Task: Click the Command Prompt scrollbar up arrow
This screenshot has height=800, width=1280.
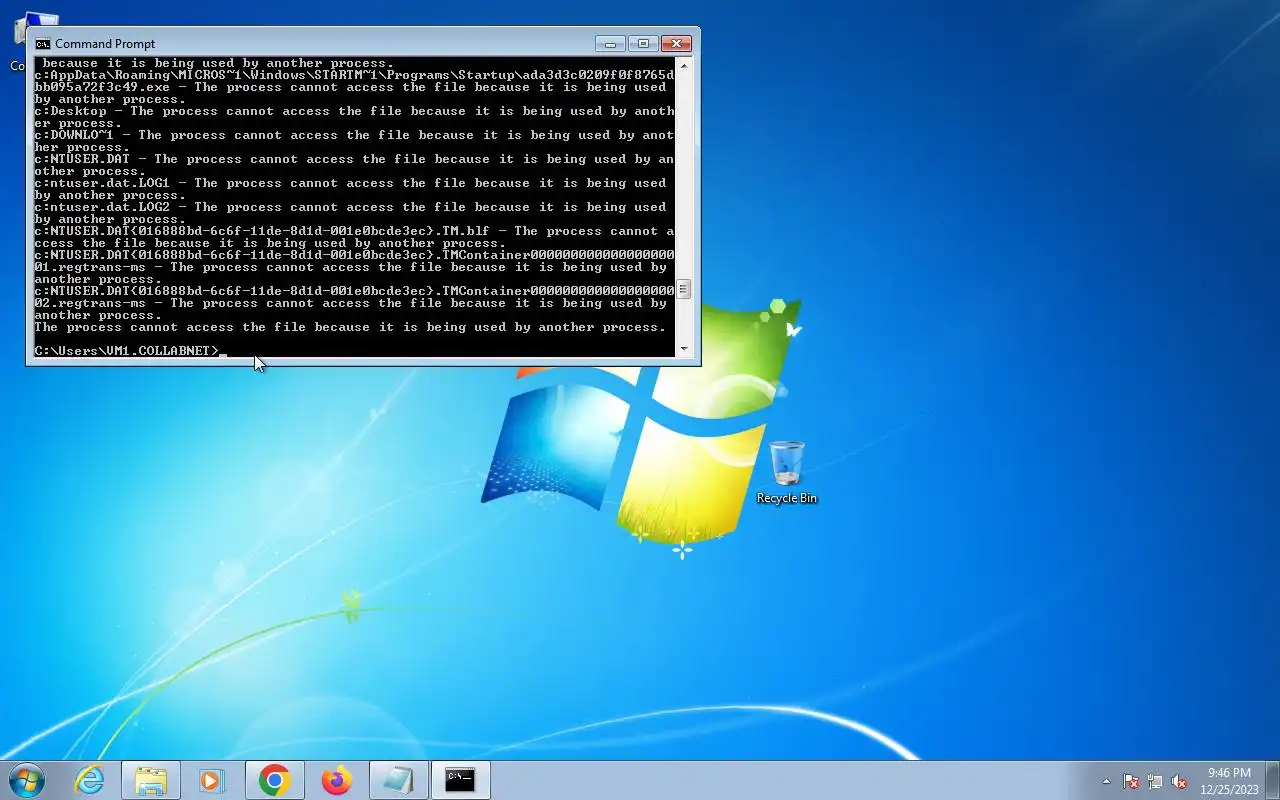Action: (684, 64)
